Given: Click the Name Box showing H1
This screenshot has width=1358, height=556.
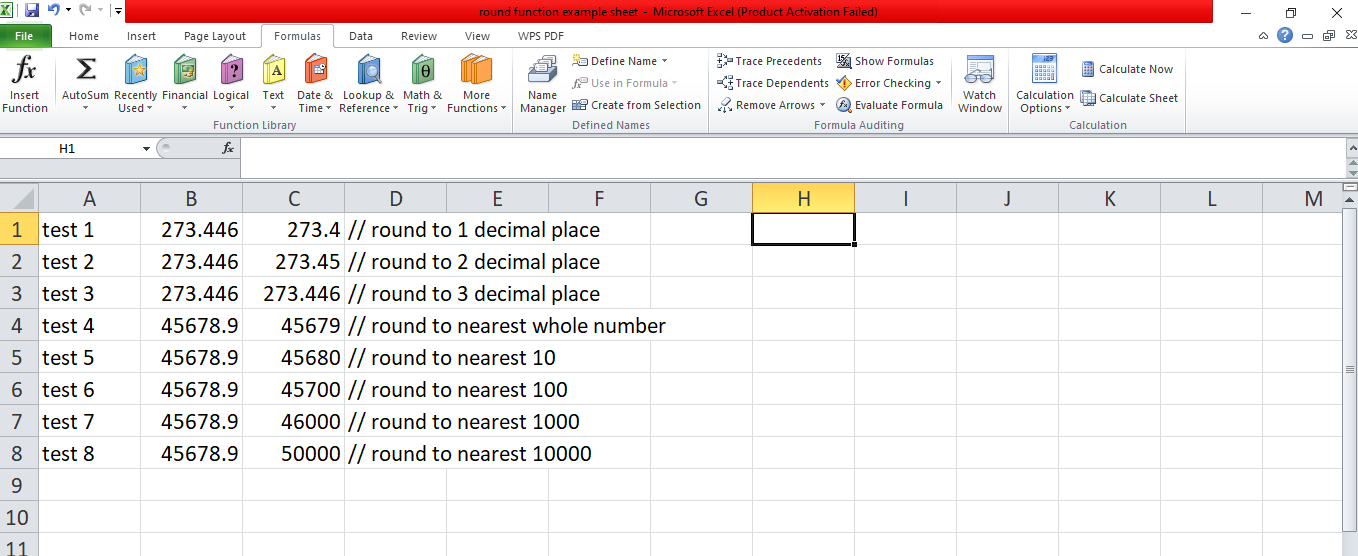Looking at the screenshot, I should click(x=68, y=148).
